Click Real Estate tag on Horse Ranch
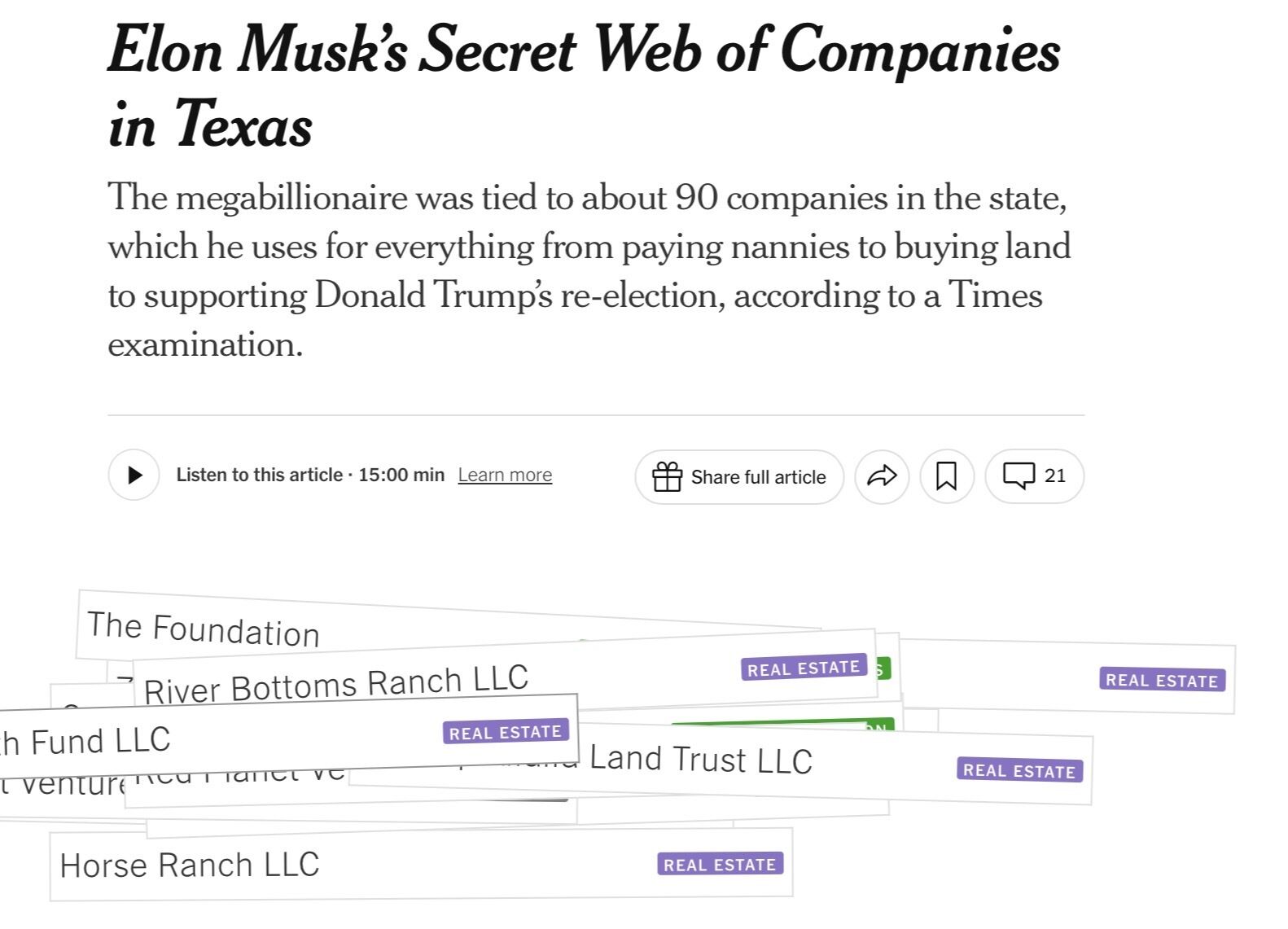Image resolution: width=1288 pixels, height=929 pixels. [x=720, y=865]
